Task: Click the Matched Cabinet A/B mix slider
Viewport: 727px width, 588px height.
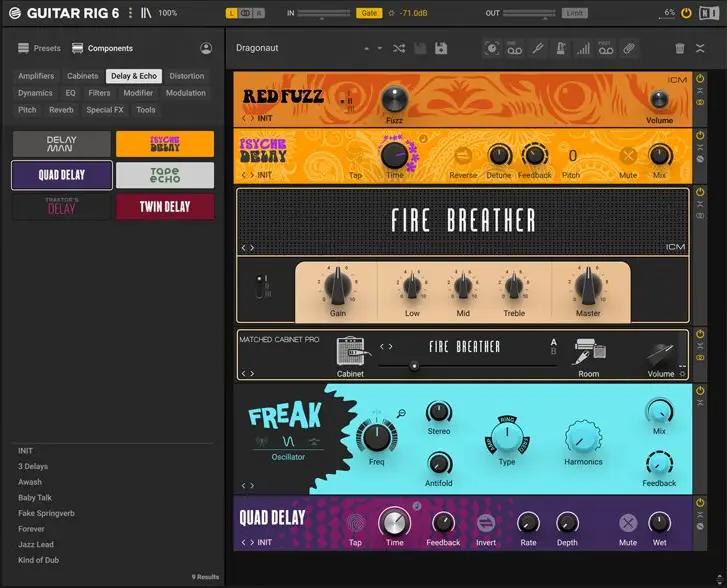Action: pyautogui.click(x=467, y=366)
